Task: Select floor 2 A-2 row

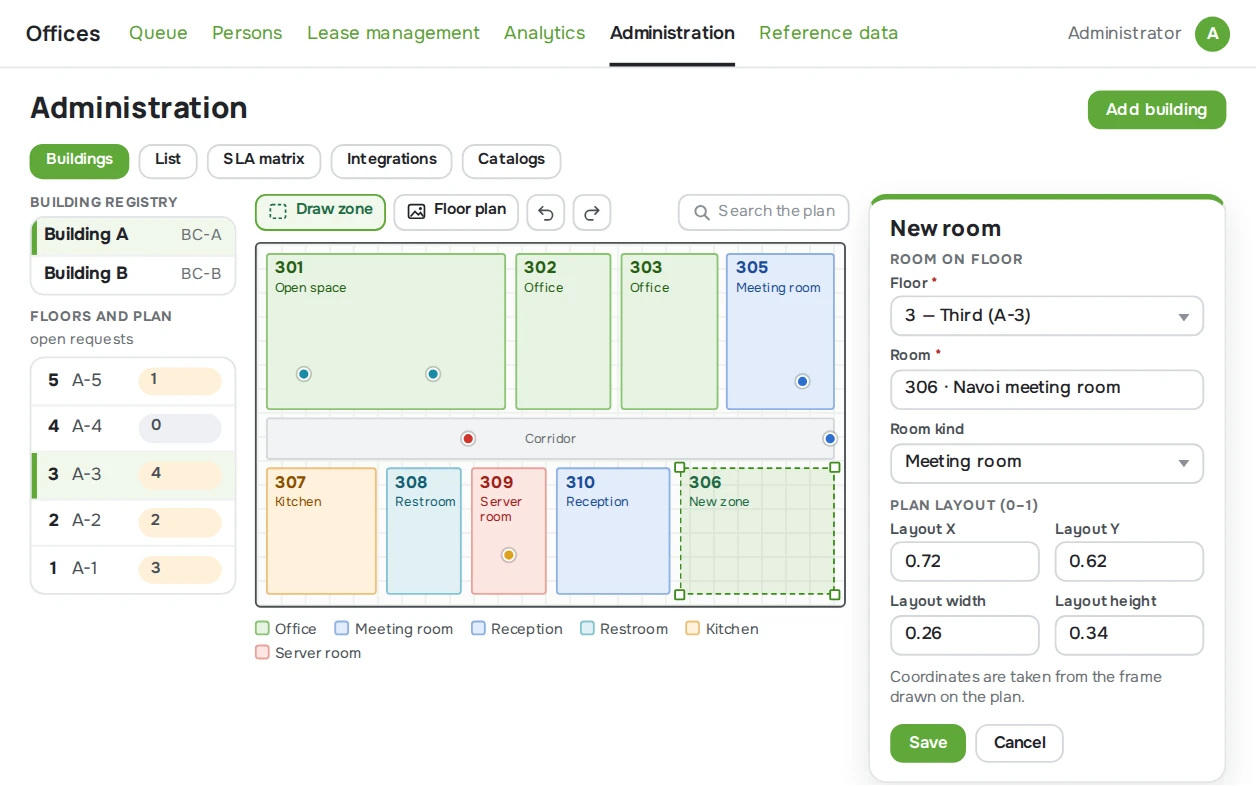Action: point(133,521)
